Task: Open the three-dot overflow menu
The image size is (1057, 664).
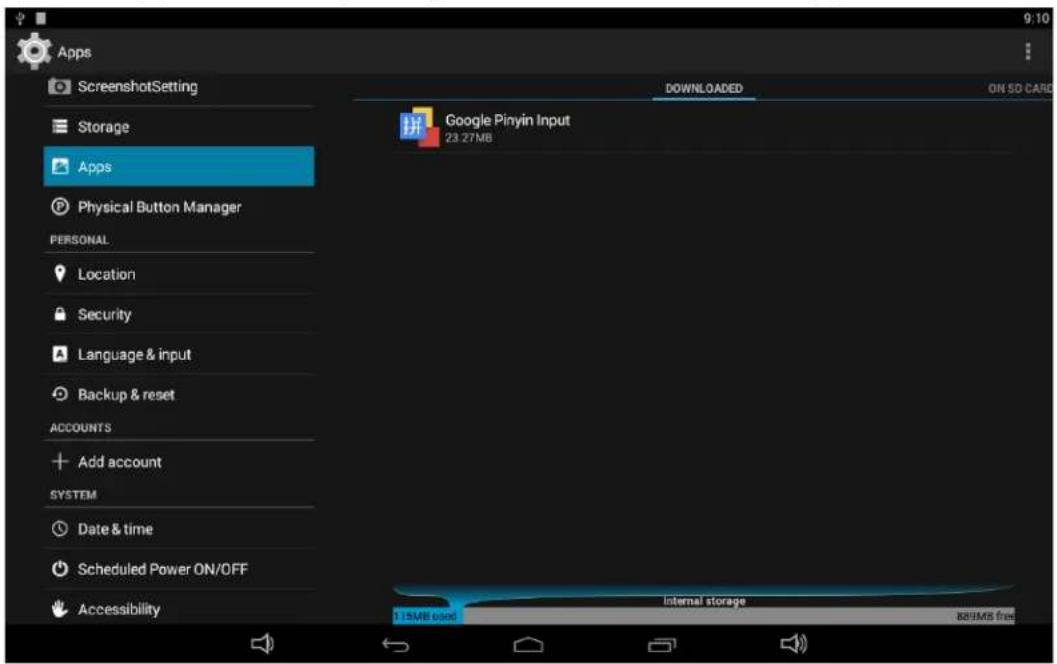Action: coord(1027,51)
